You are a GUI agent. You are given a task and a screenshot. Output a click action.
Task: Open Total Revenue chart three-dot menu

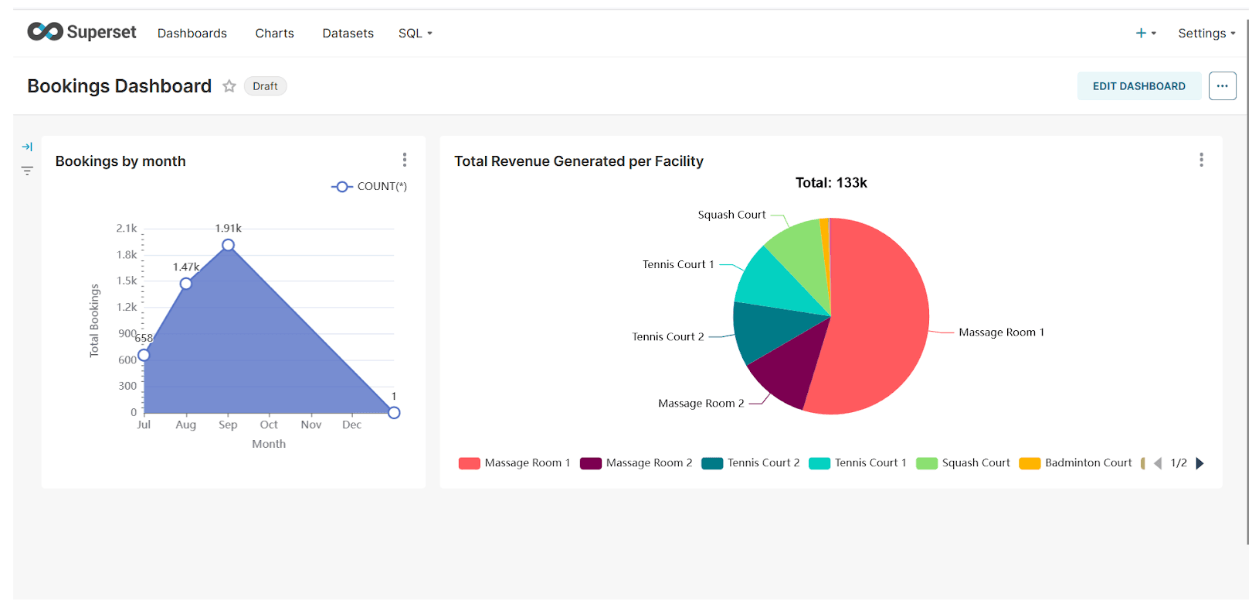(x=1201, y=160)
